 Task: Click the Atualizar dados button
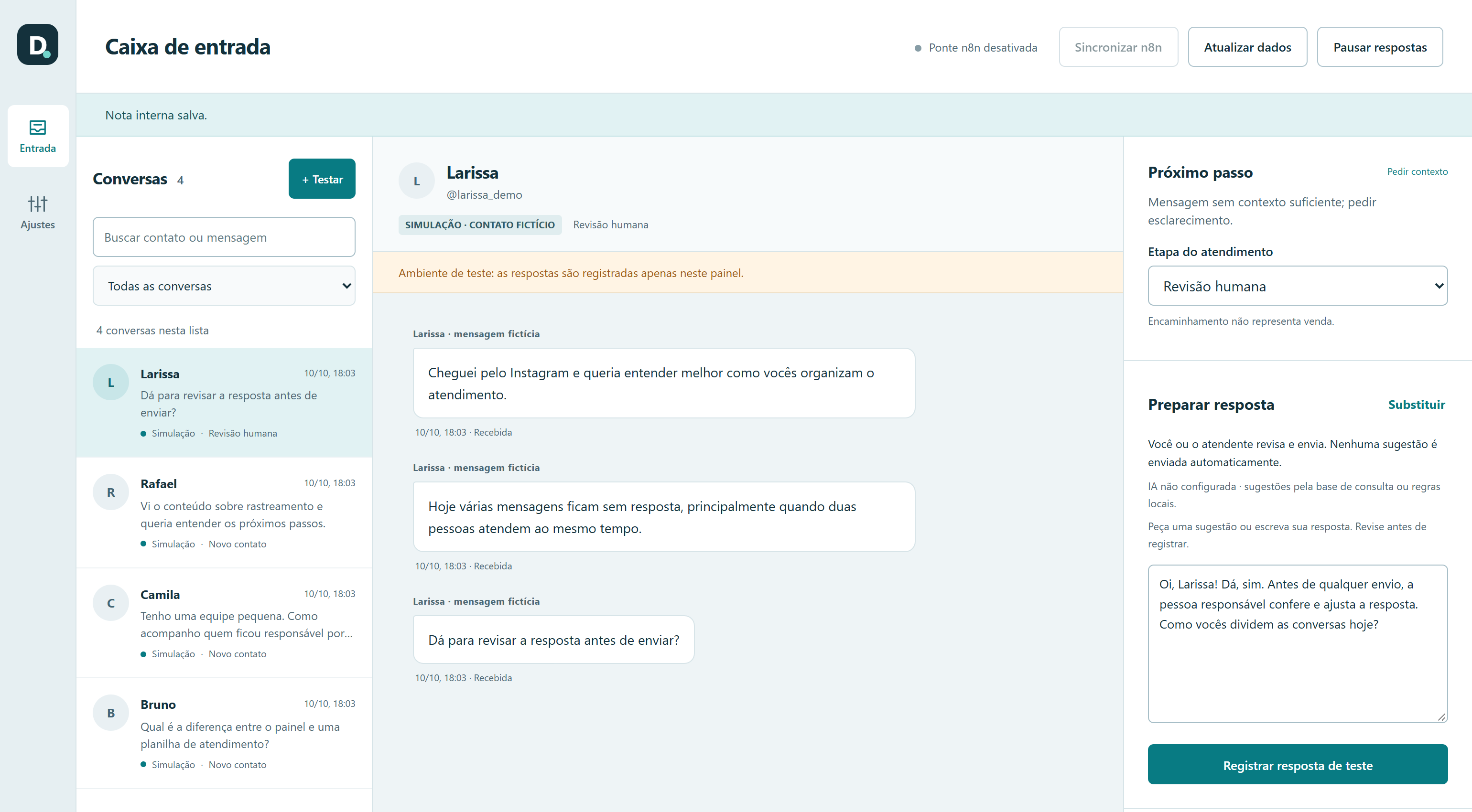pyautogui.click(x=1247, y=47)
